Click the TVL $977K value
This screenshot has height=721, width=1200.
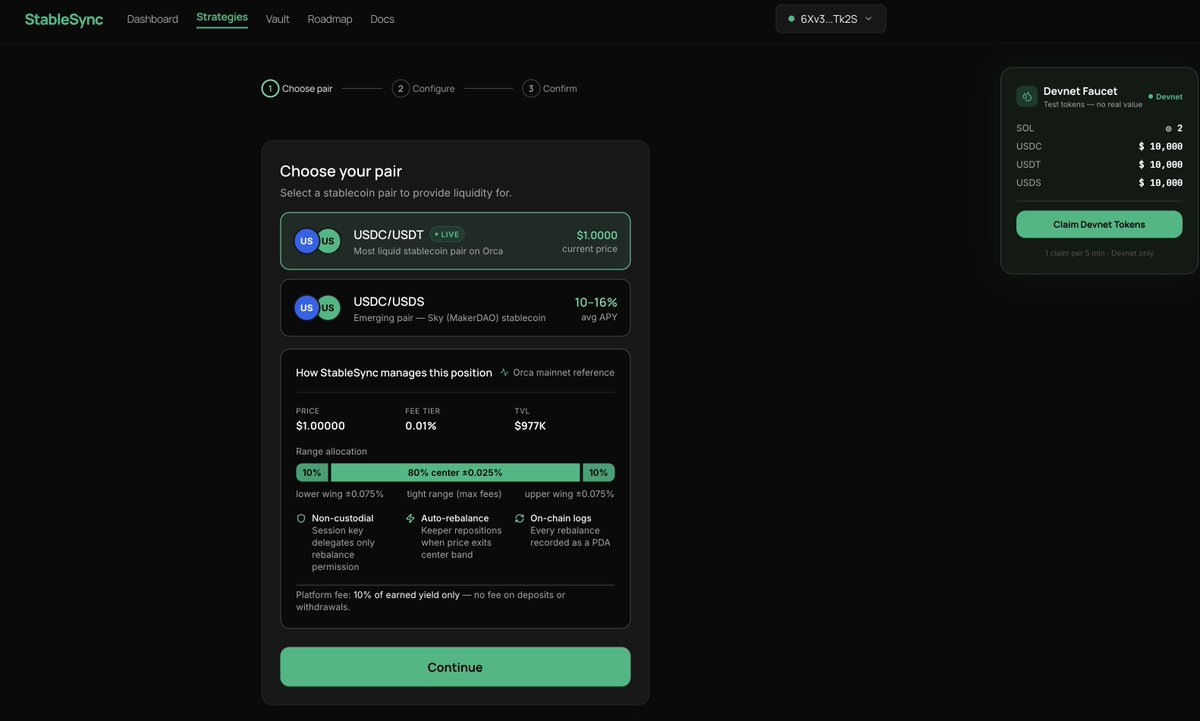point(530,426)
